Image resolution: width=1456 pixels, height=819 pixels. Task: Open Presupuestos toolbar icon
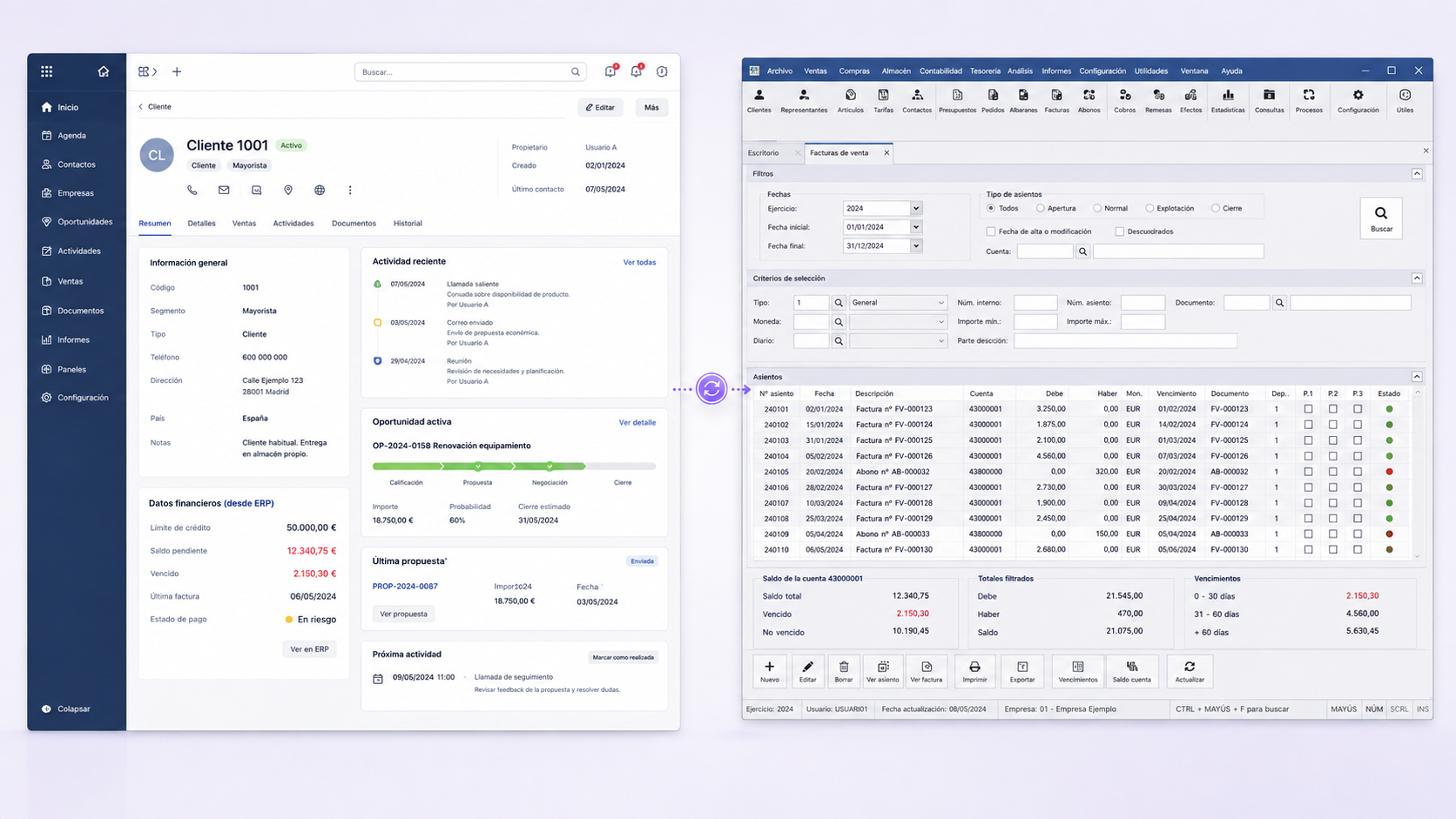click(x=957, y=100)
